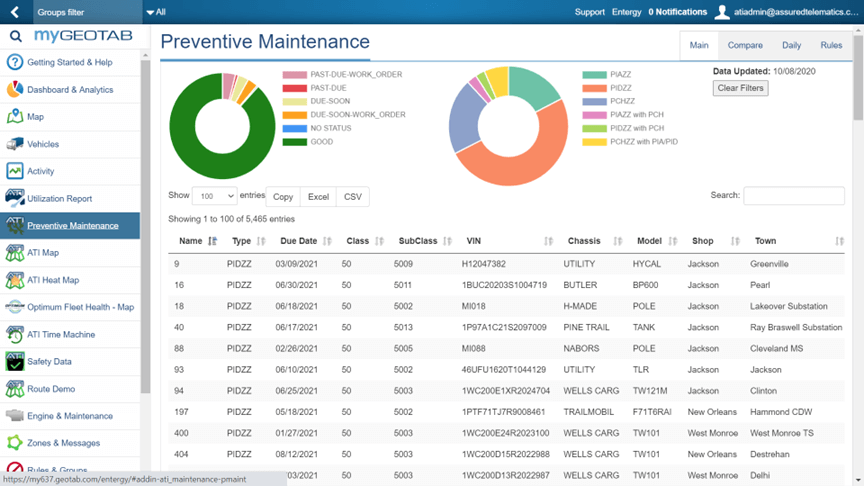The width and height of the screenshot is (864, 486).
Task: Open the Entergy database link
Action: click(x=627, y=12)
